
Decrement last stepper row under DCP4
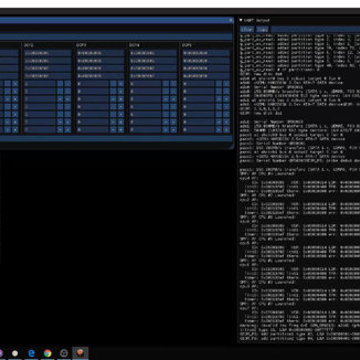166,130
